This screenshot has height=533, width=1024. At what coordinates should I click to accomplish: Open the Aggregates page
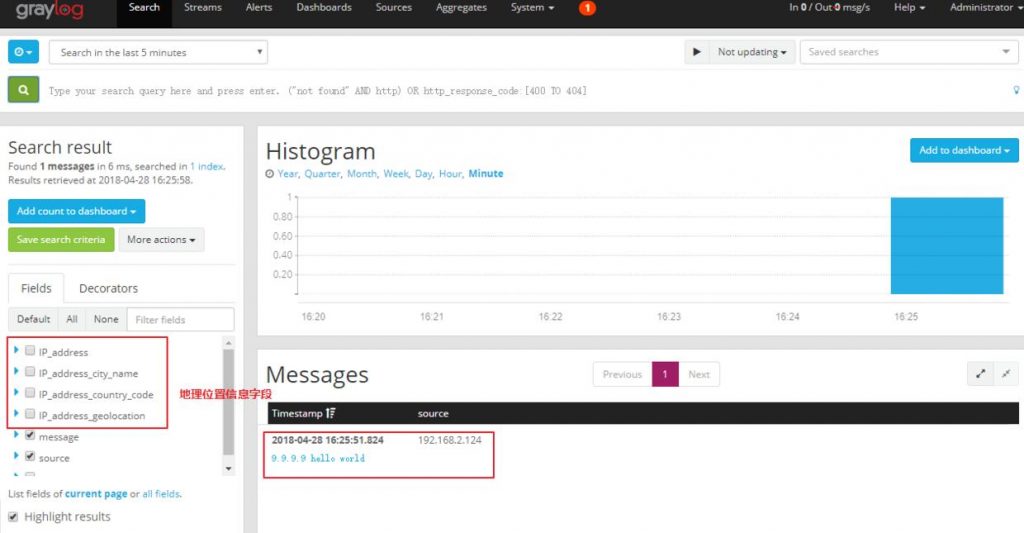point(461,8)
